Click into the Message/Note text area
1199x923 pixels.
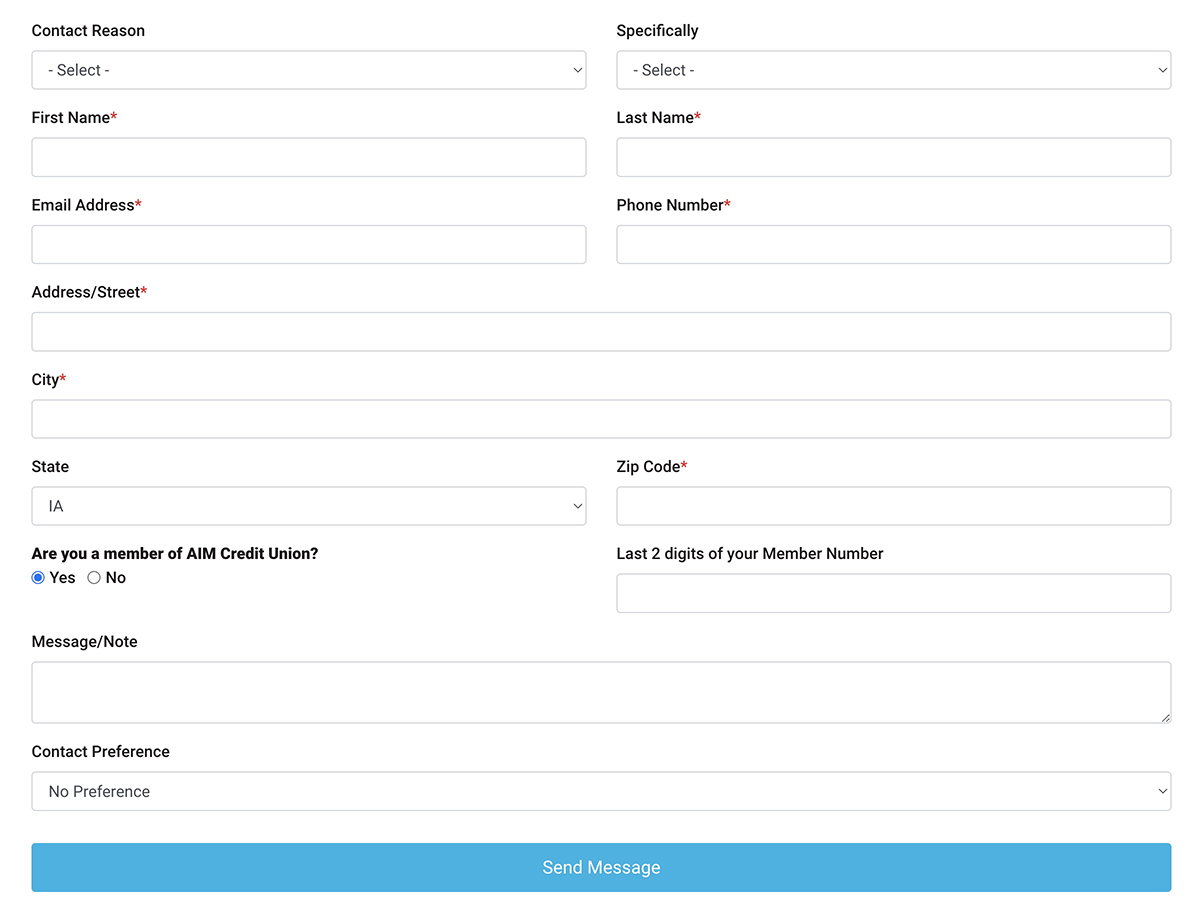coord(601,691)
